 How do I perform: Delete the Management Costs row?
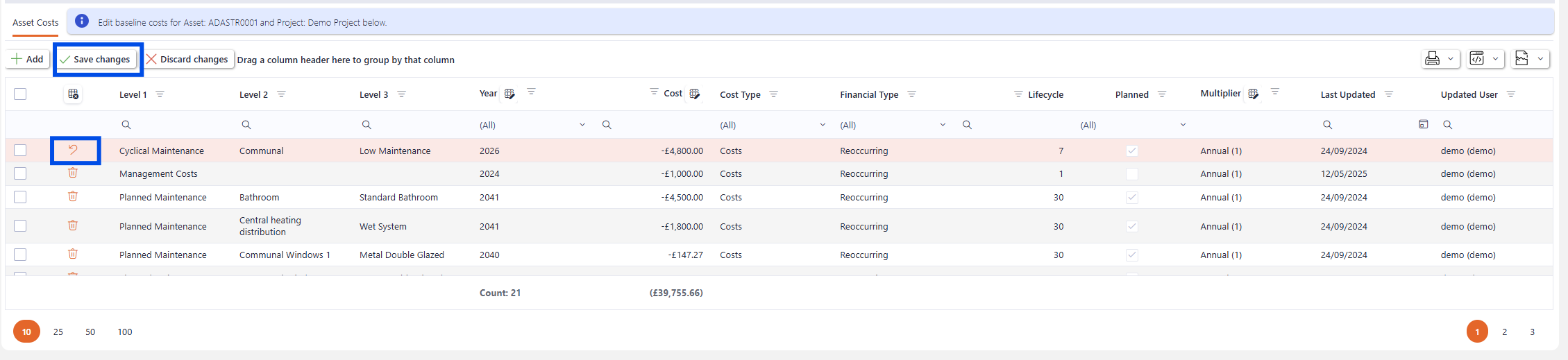point(73,173)
